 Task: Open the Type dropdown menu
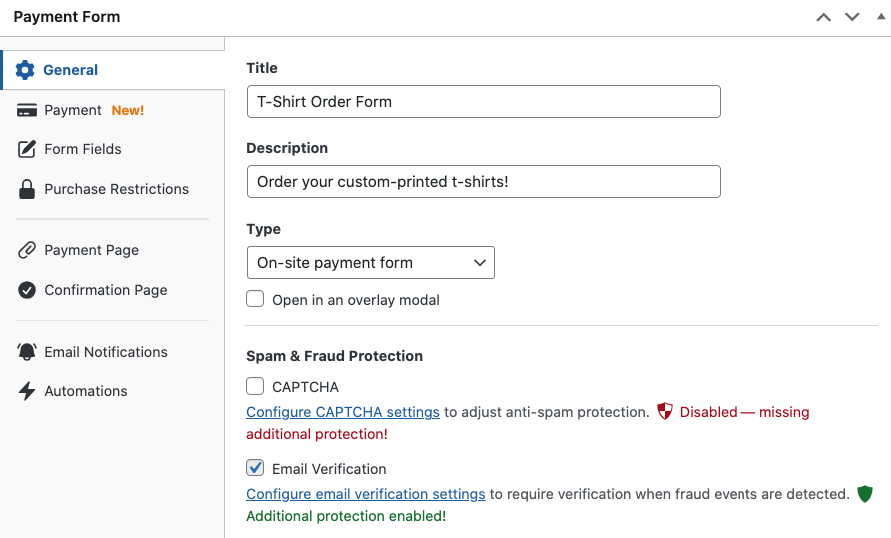coord(370,263)
